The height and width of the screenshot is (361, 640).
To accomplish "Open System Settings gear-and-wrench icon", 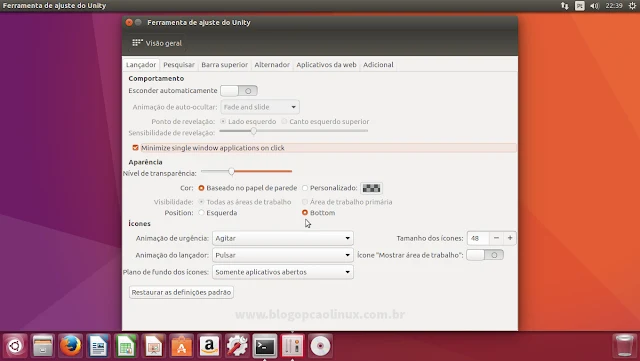I will [237, 346].
